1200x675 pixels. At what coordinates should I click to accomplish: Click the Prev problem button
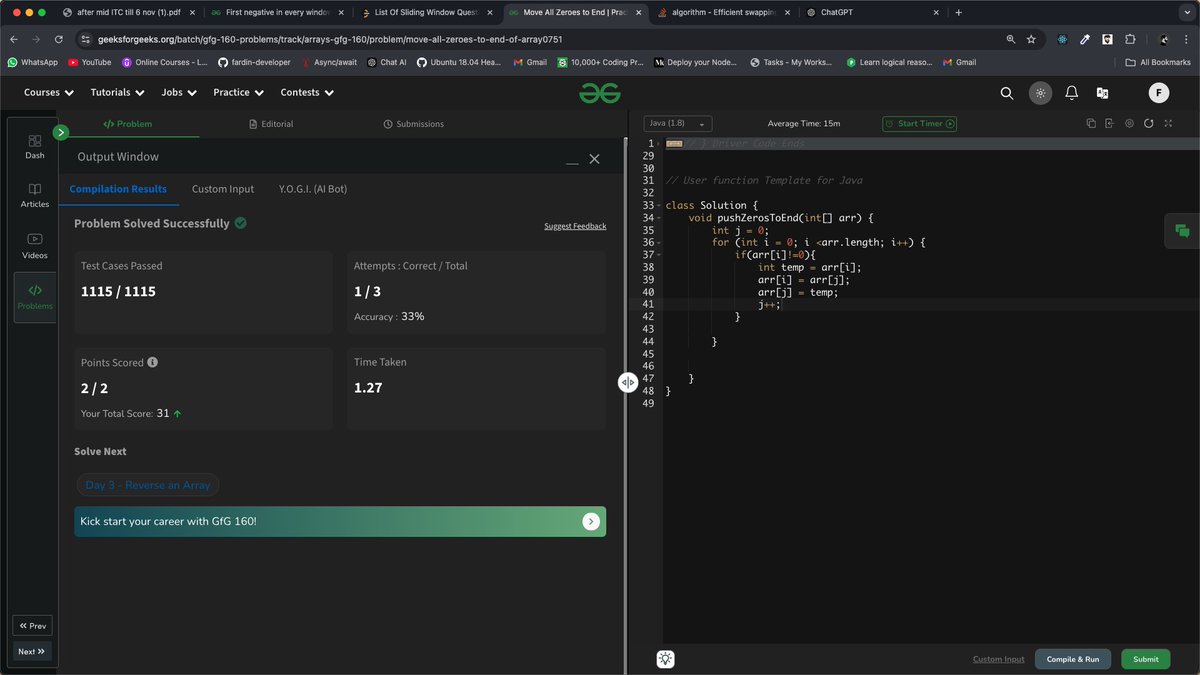coord(32,626)
